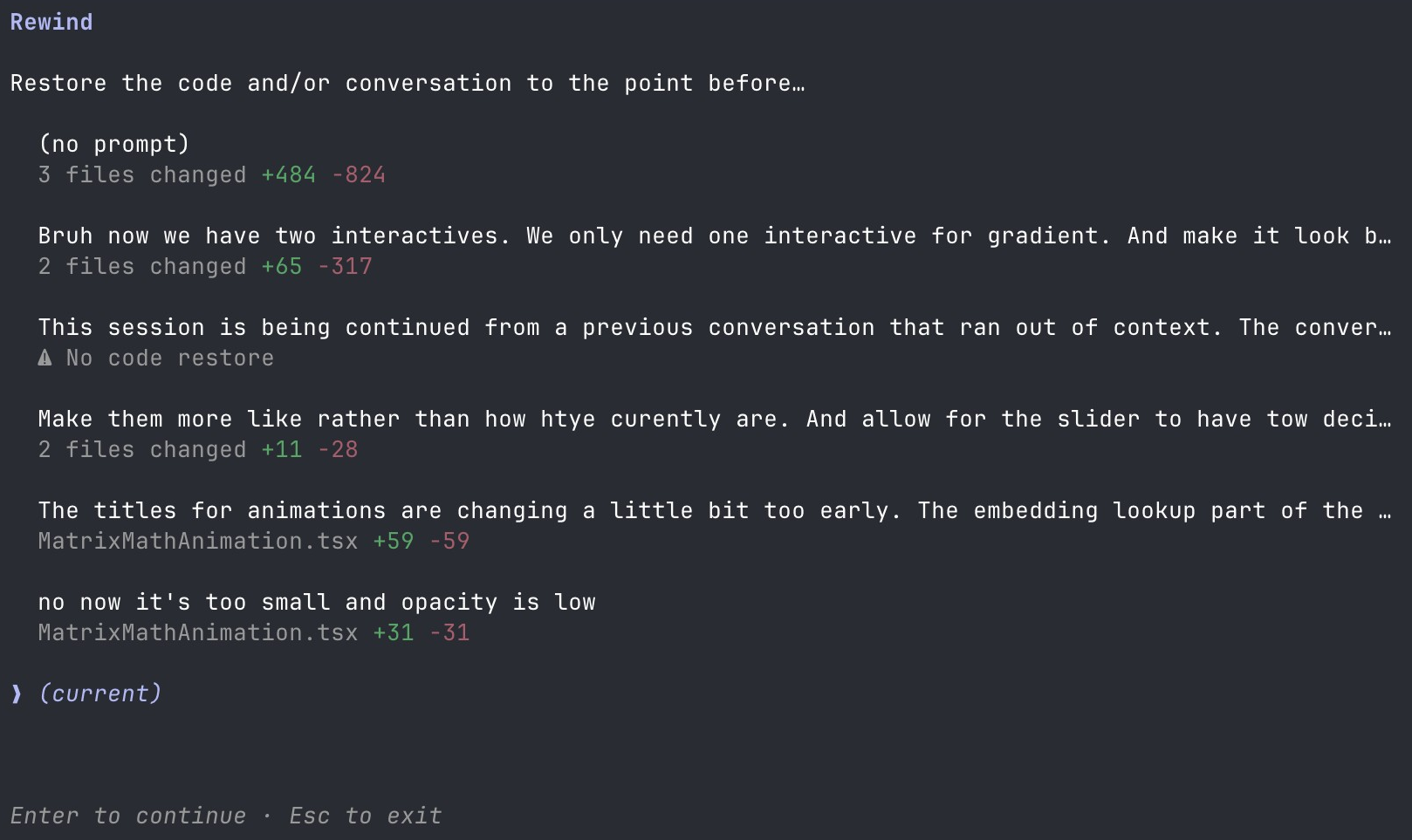This screenshot has width=1412, height=840.
Task: Select the "(no prompt)" rewind entry
Action: (113, 144)
